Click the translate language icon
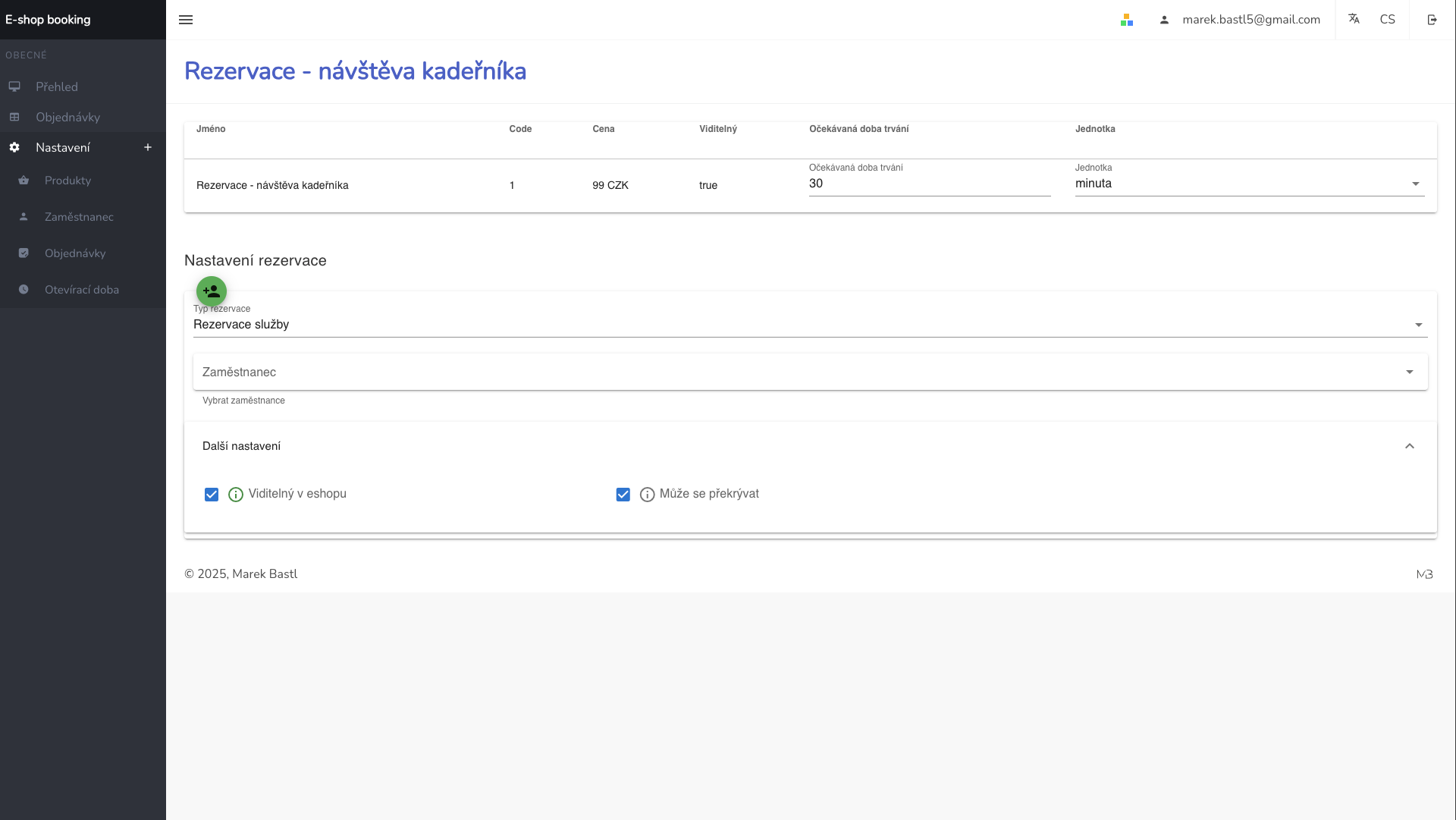The height and width of the screenshot is (820, 1456). click(x=1354, y=19)
